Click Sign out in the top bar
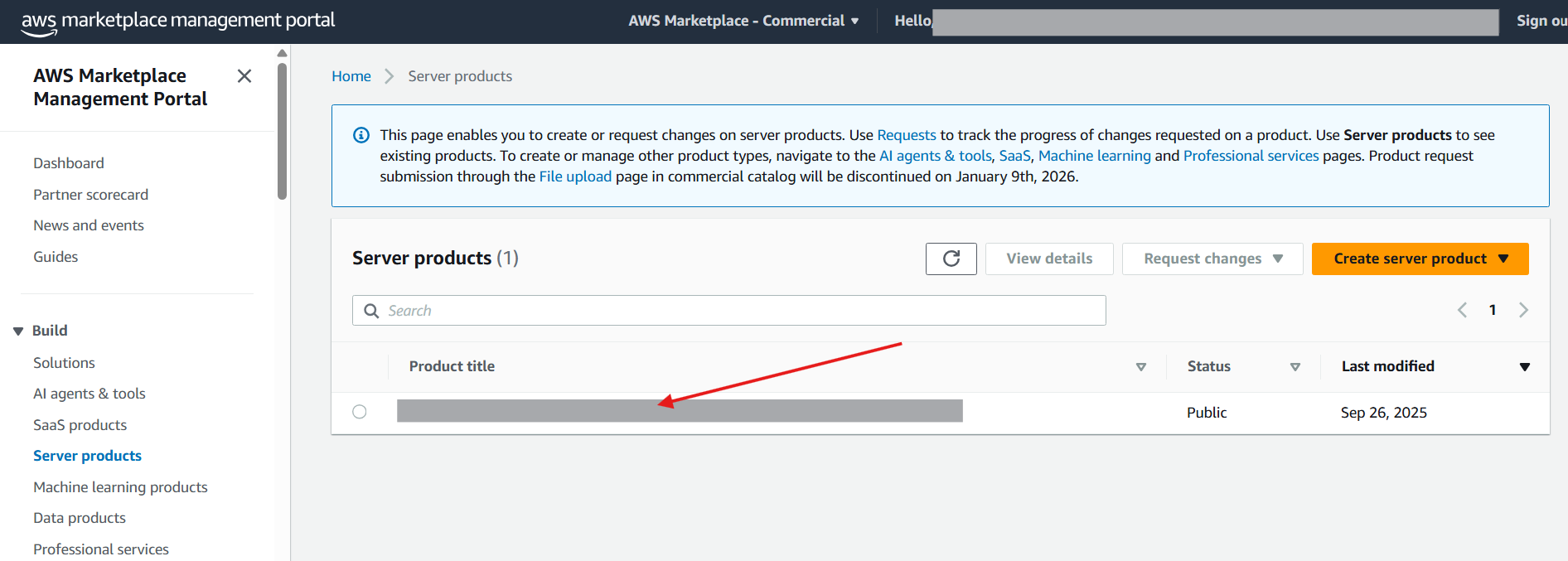 click(1542, 21)
